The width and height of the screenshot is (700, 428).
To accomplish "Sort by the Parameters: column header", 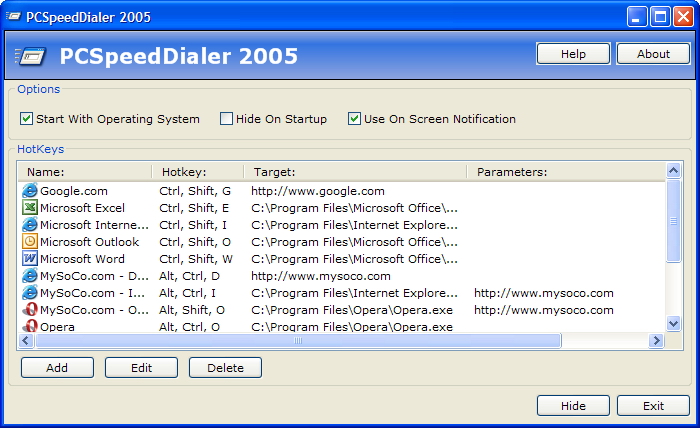I will click(x=566, y=172).
